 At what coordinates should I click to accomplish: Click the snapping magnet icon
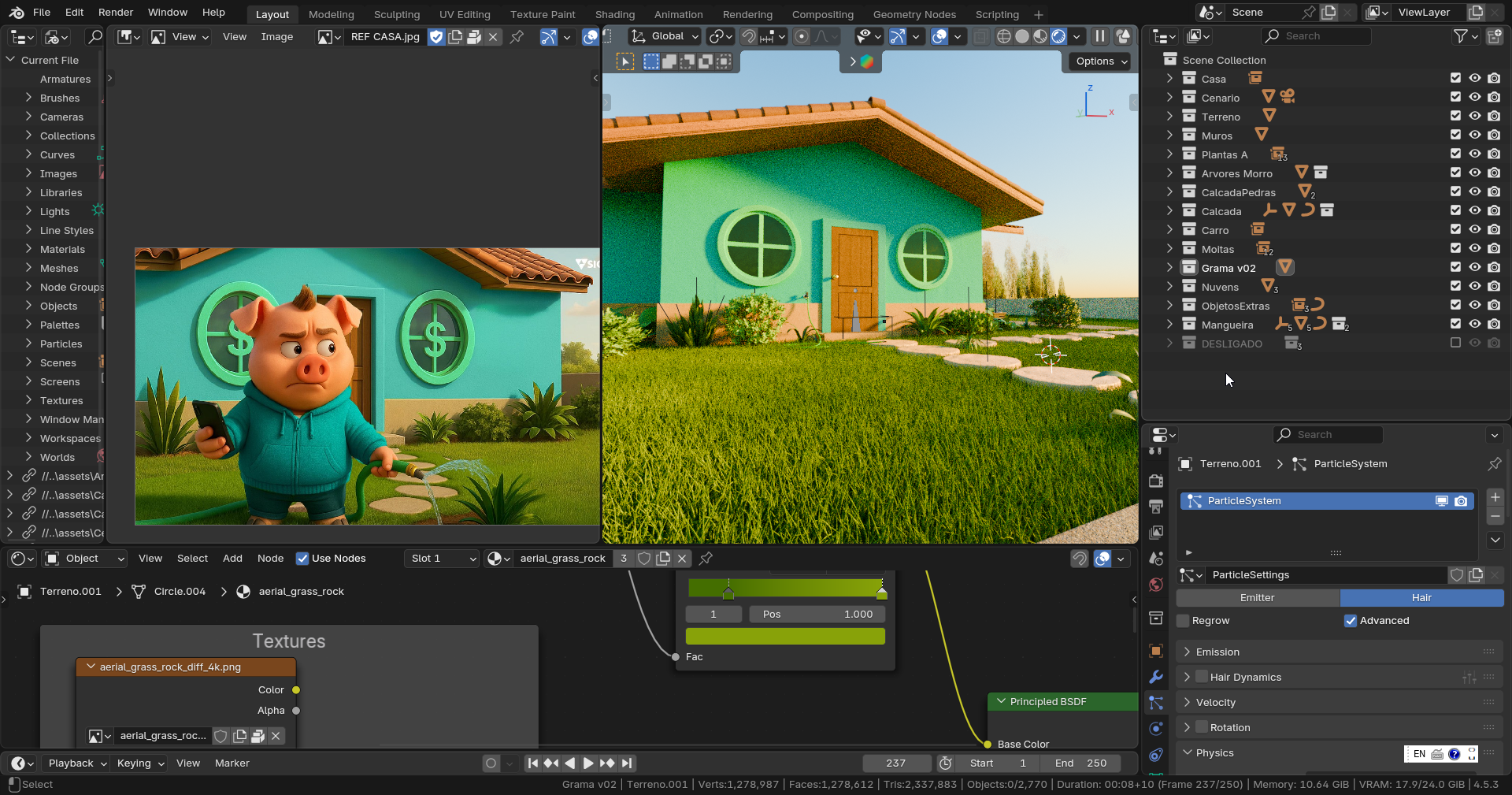(x=749, y=36)
